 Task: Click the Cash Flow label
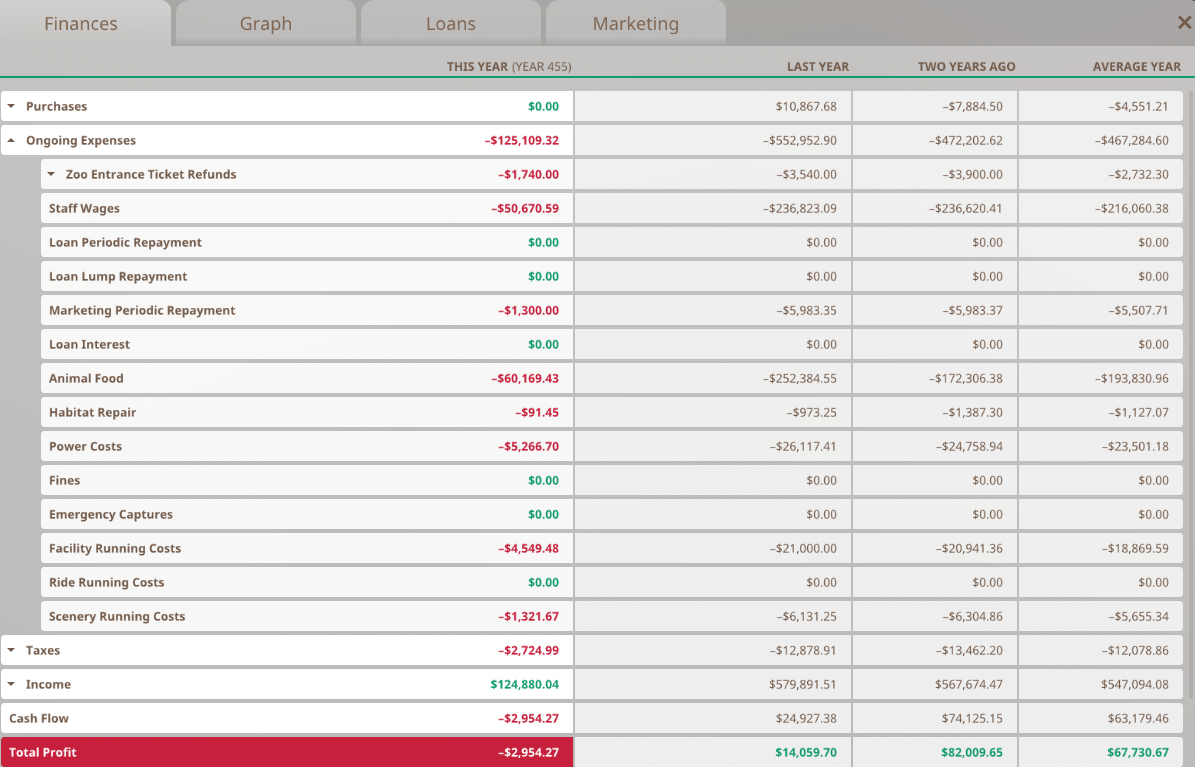click(x=39, y=718)
